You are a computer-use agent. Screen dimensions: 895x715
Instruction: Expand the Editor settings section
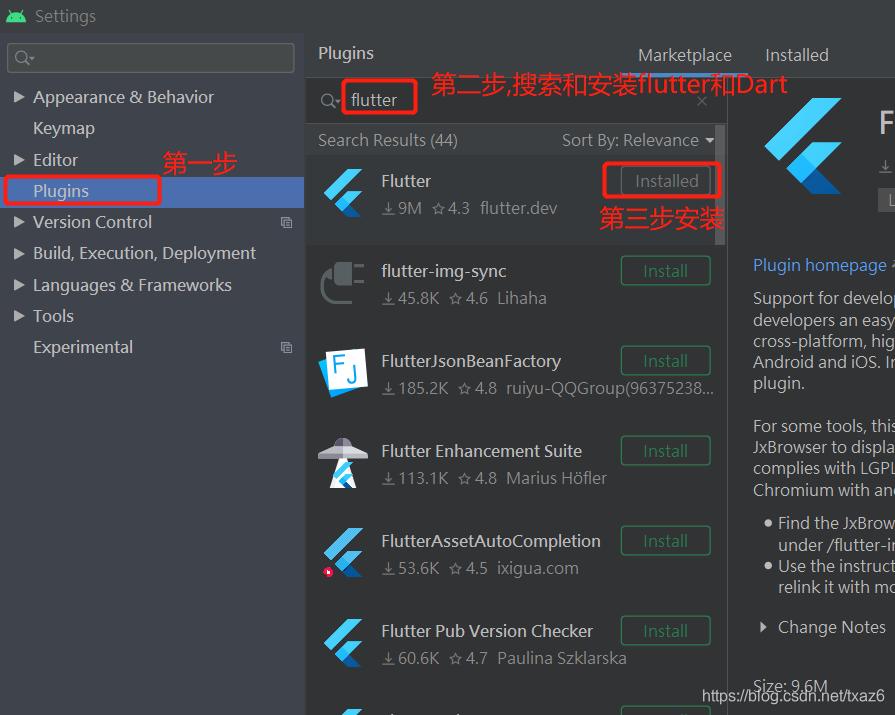[x=17, y=159]
